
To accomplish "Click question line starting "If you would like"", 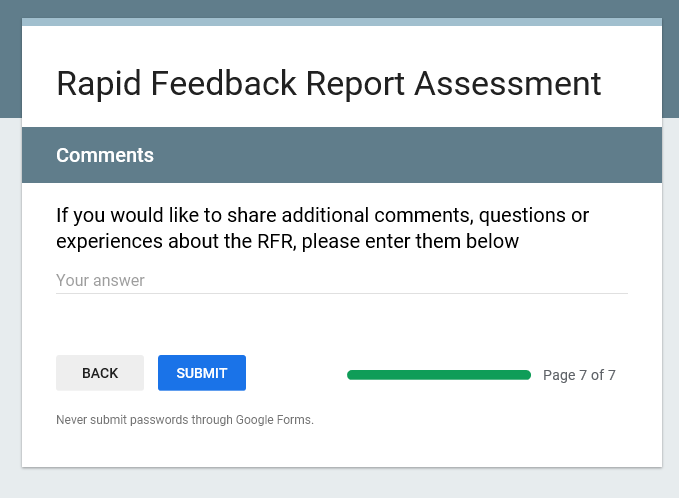I will 322,215.
